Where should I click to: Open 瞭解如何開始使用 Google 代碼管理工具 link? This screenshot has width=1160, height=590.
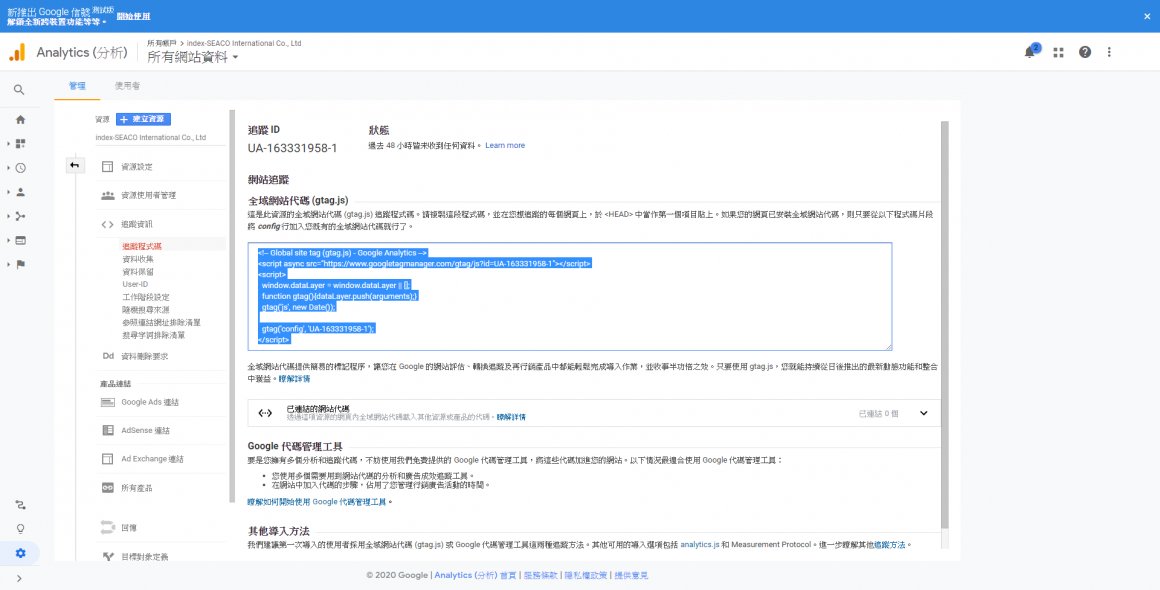click(x=317, y=502)
